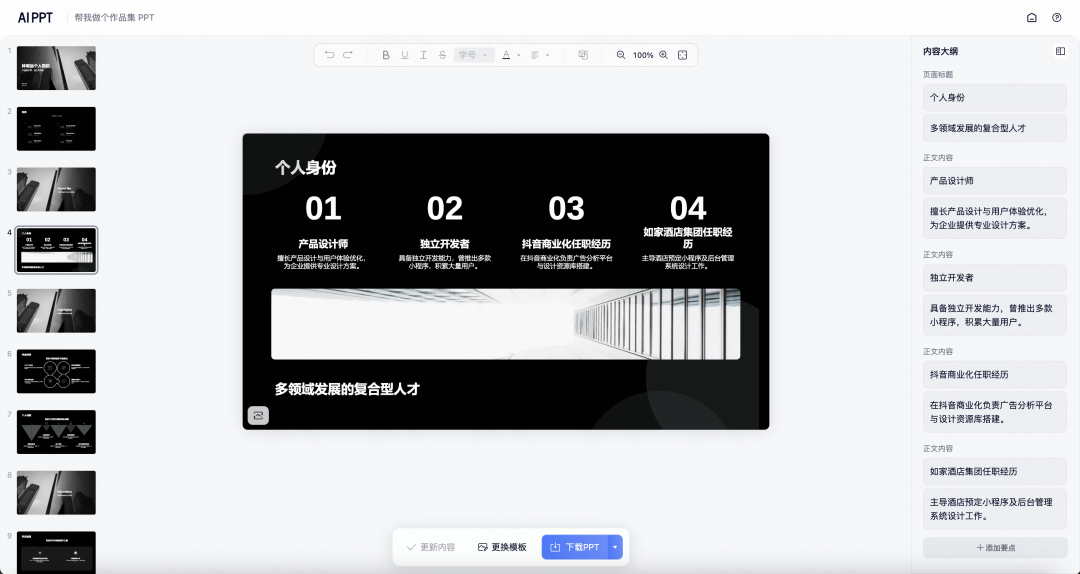Click the font color A icon
The image size is (1080, 574).
point(506,55)
